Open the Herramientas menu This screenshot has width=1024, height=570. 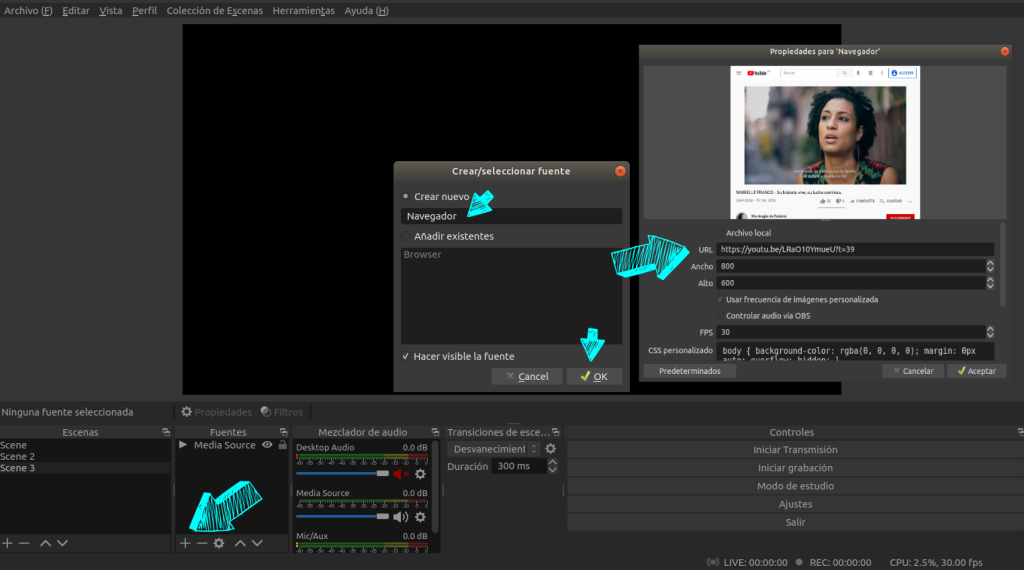303,10
